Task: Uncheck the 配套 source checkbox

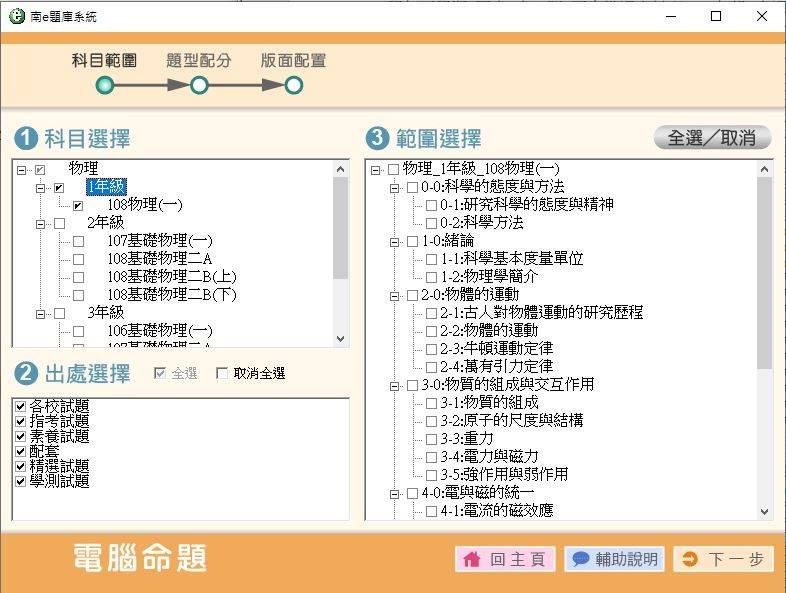Action: tap(21, 451)
